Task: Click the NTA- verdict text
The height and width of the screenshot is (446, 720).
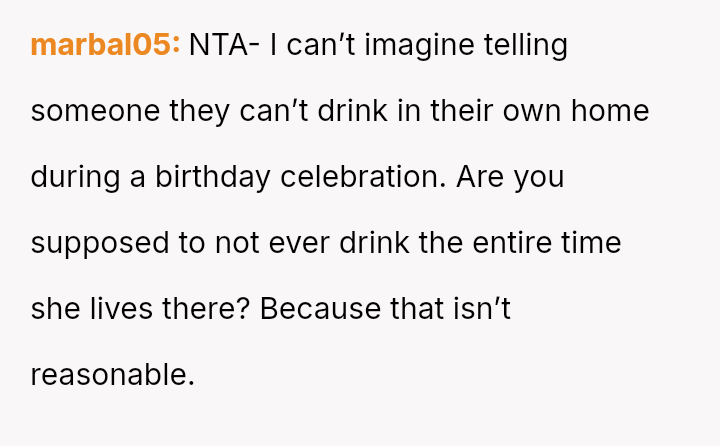Action: (224, 45)
